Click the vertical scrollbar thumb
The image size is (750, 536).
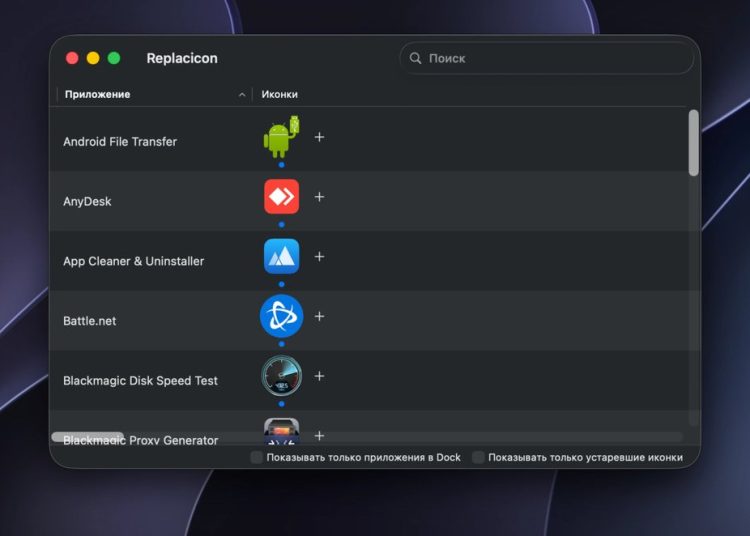point(694,142)
